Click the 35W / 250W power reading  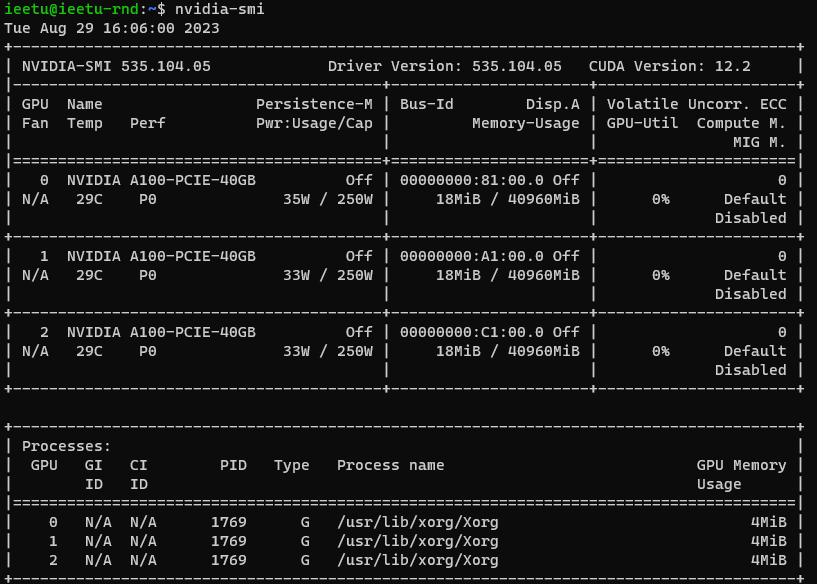(x=328, y=199)
